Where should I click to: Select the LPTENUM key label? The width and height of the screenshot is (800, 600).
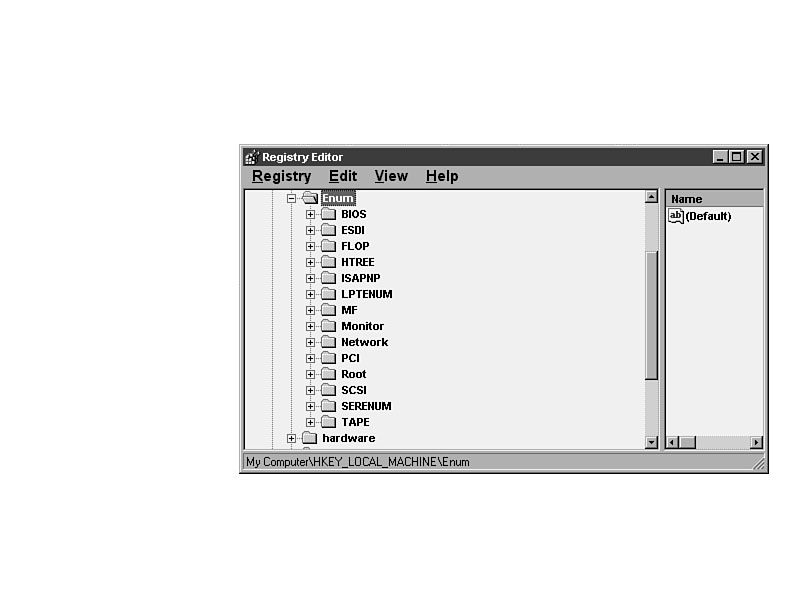coord(366,294)
